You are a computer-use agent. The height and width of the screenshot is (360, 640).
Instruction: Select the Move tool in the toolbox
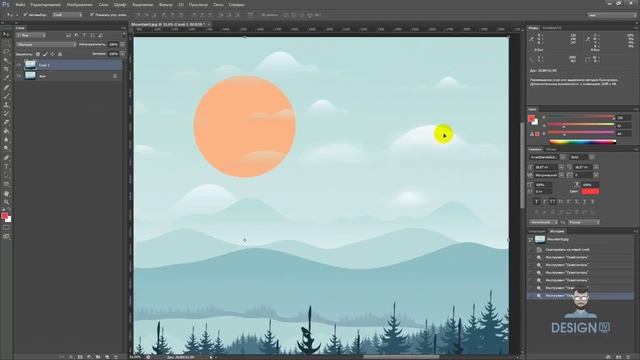[x=6, y=34]
